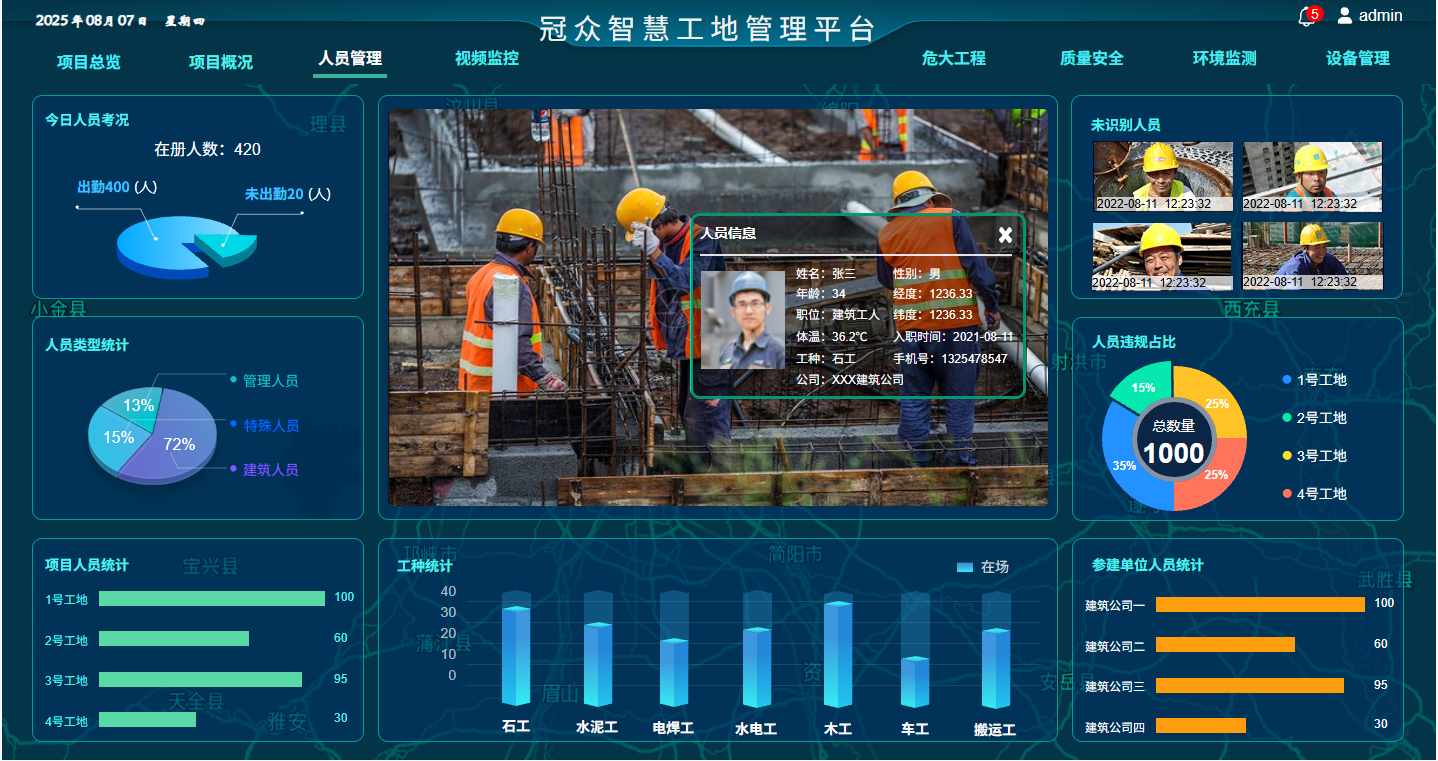
Task: Click the 石工 bar in 工种统计
Action: pos(516,655)
